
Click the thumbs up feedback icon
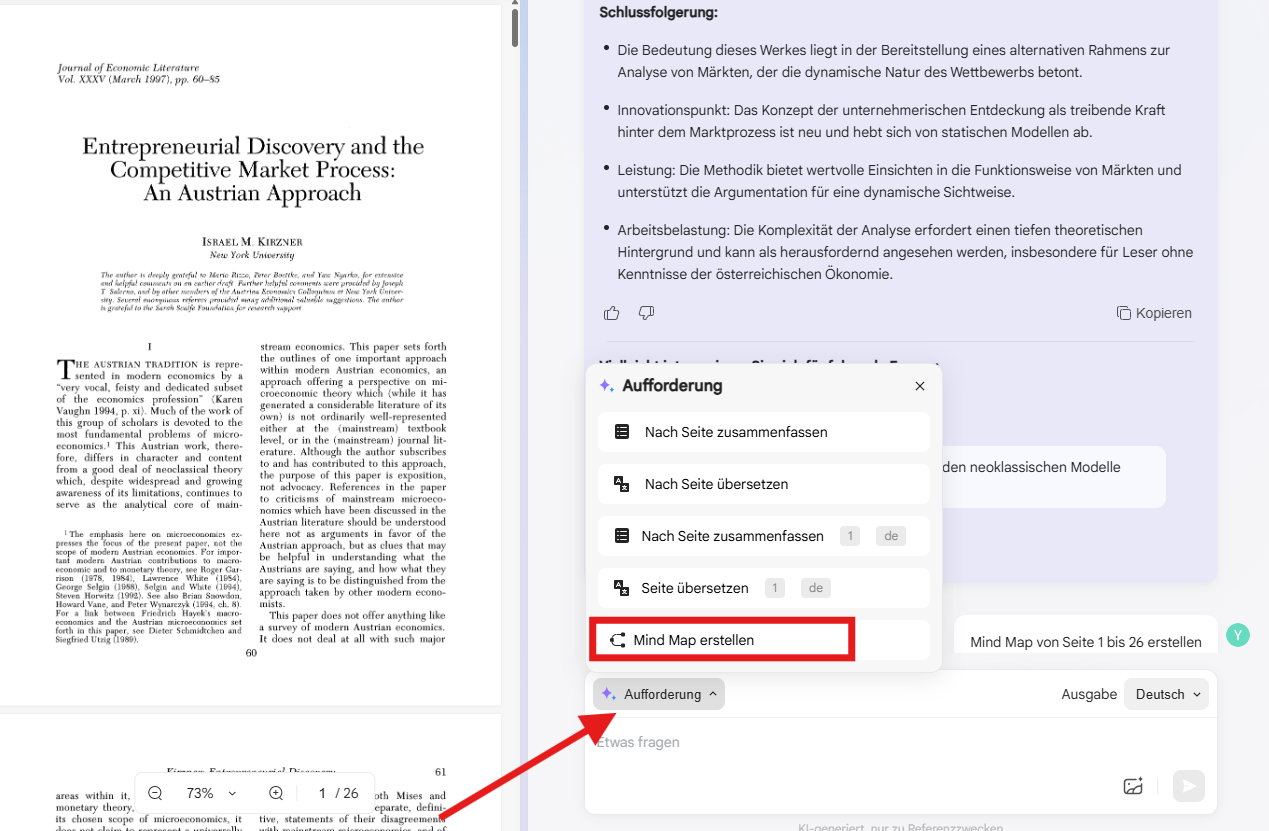coord(612,313)
